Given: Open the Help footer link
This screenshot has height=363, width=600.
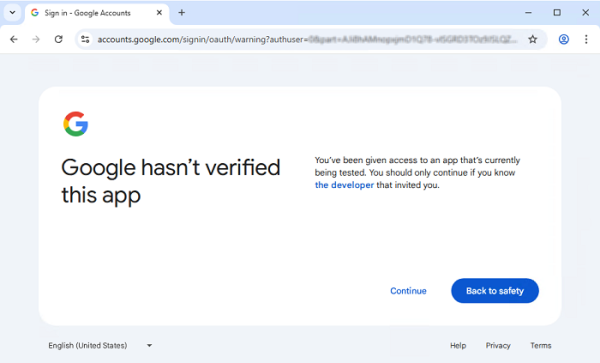Looking at the screenshot, I should [x=458, y=345].
